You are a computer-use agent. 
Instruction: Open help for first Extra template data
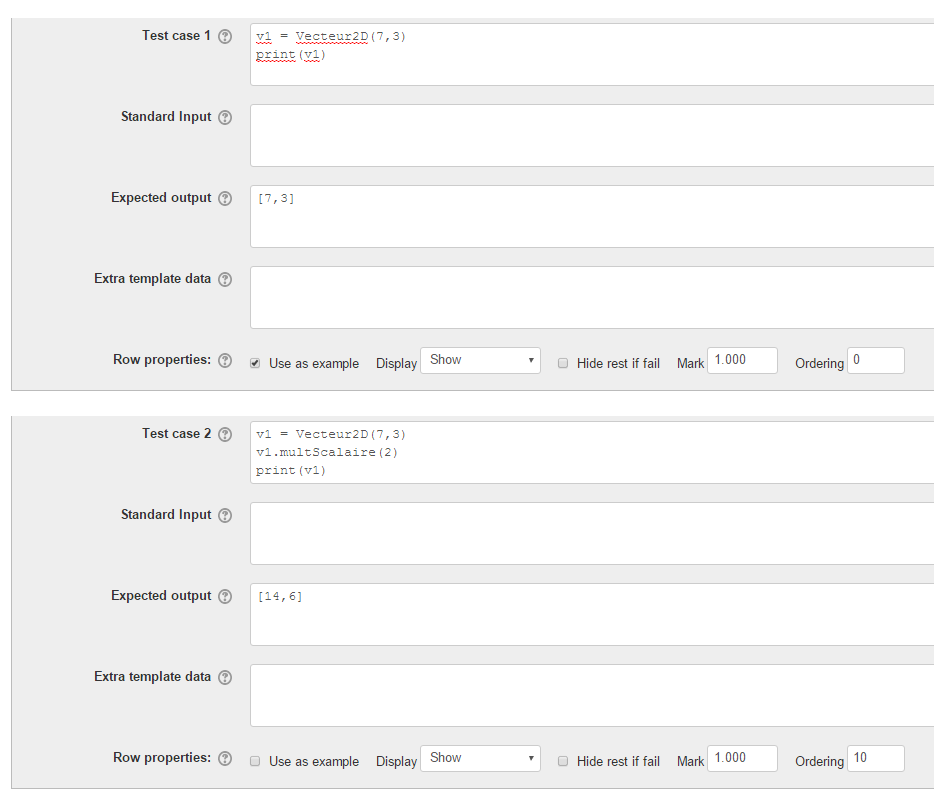point(225,279)
